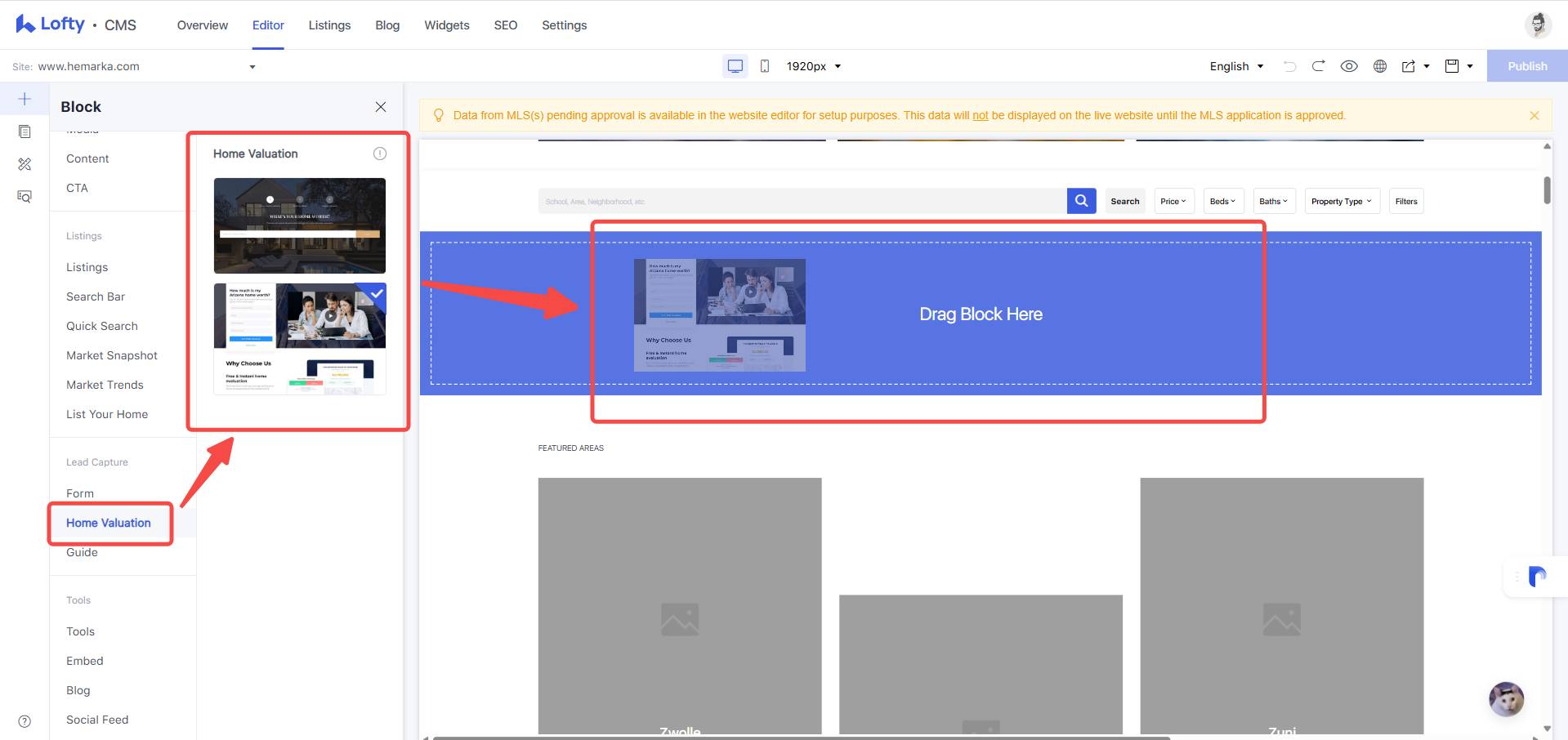Screen dimensions: 1568x740
Task: Open the English language dropdown
Action: [1236, 66]
